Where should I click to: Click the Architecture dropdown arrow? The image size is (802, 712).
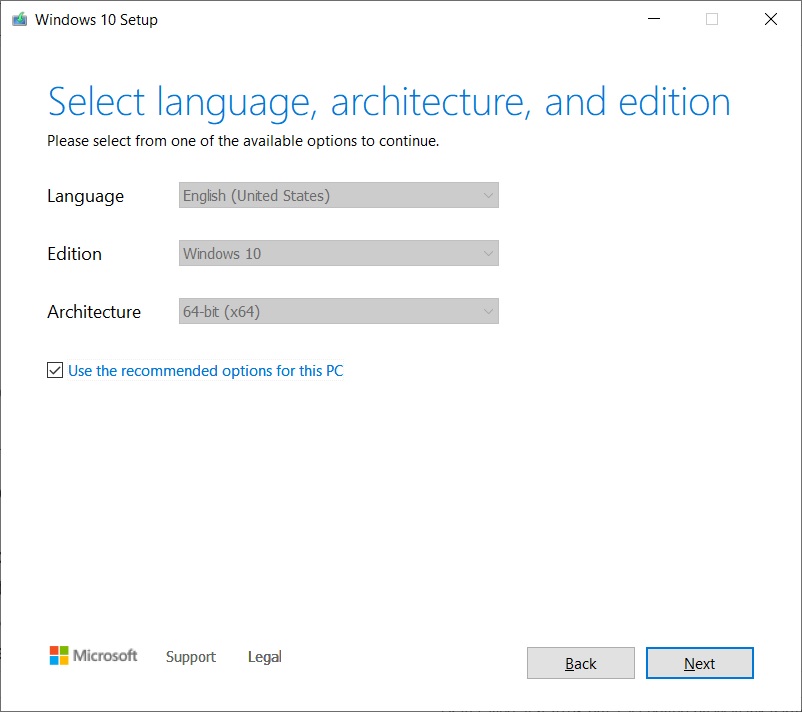488,311
